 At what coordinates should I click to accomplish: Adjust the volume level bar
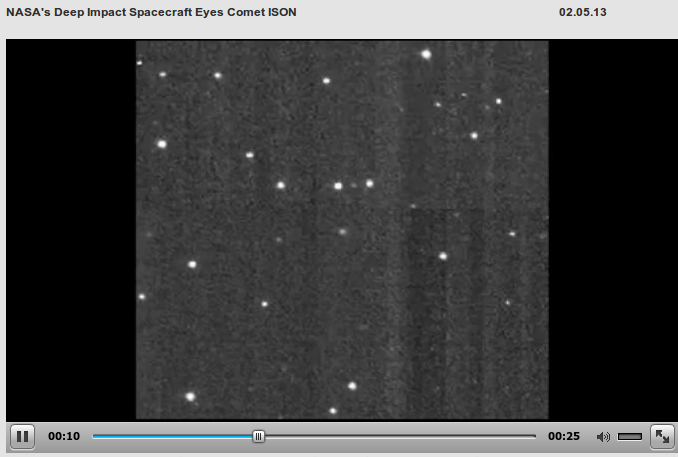630,437
